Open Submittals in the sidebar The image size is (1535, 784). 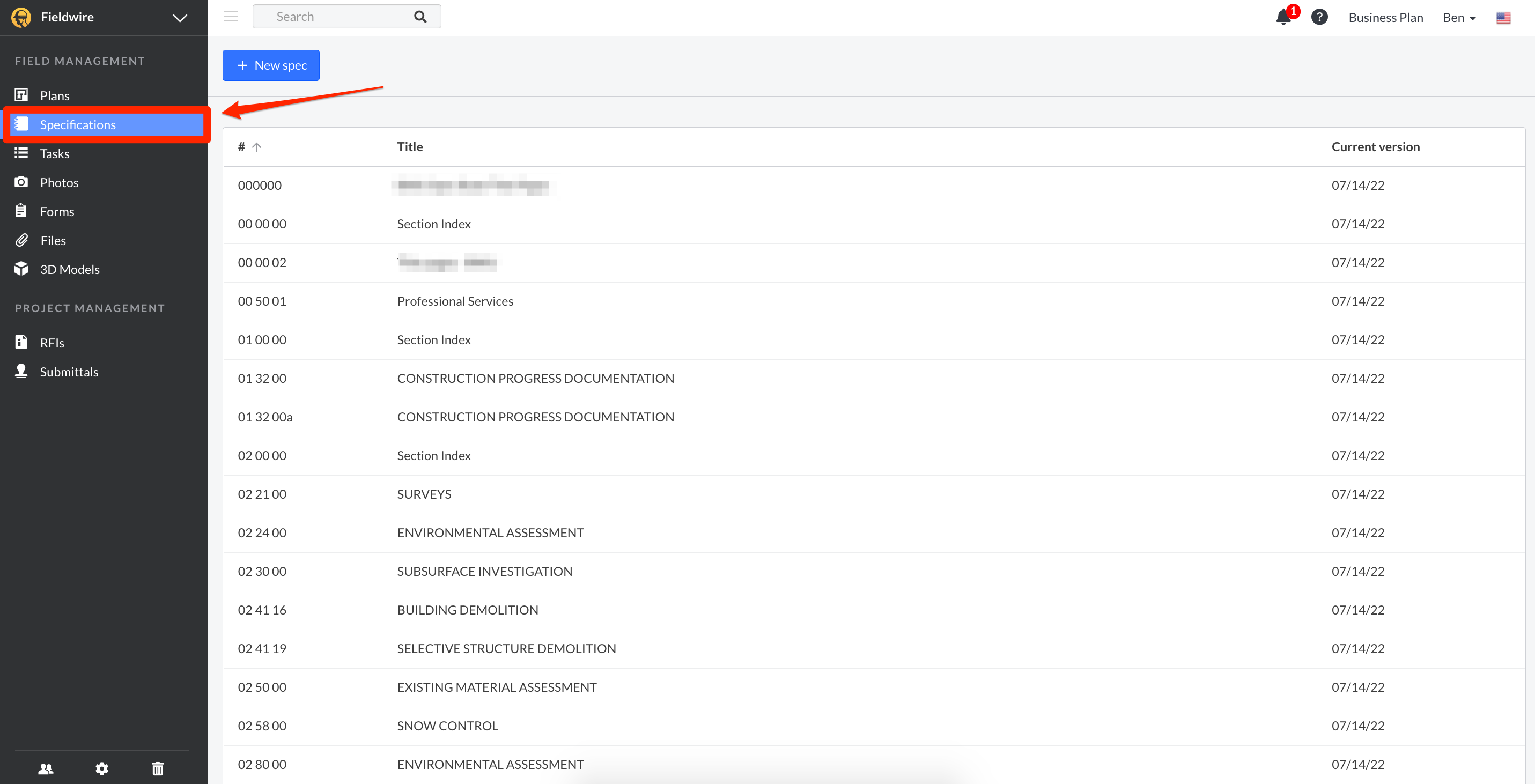point(69,372)
